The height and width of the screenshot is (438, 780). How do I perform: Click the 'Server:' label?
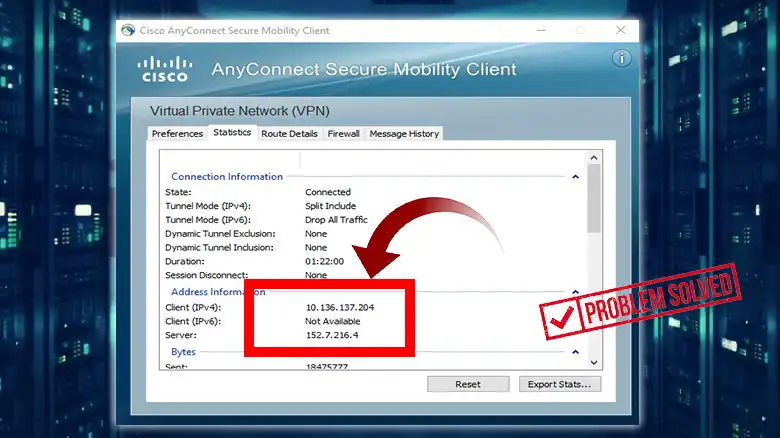(x=181, y=335)
